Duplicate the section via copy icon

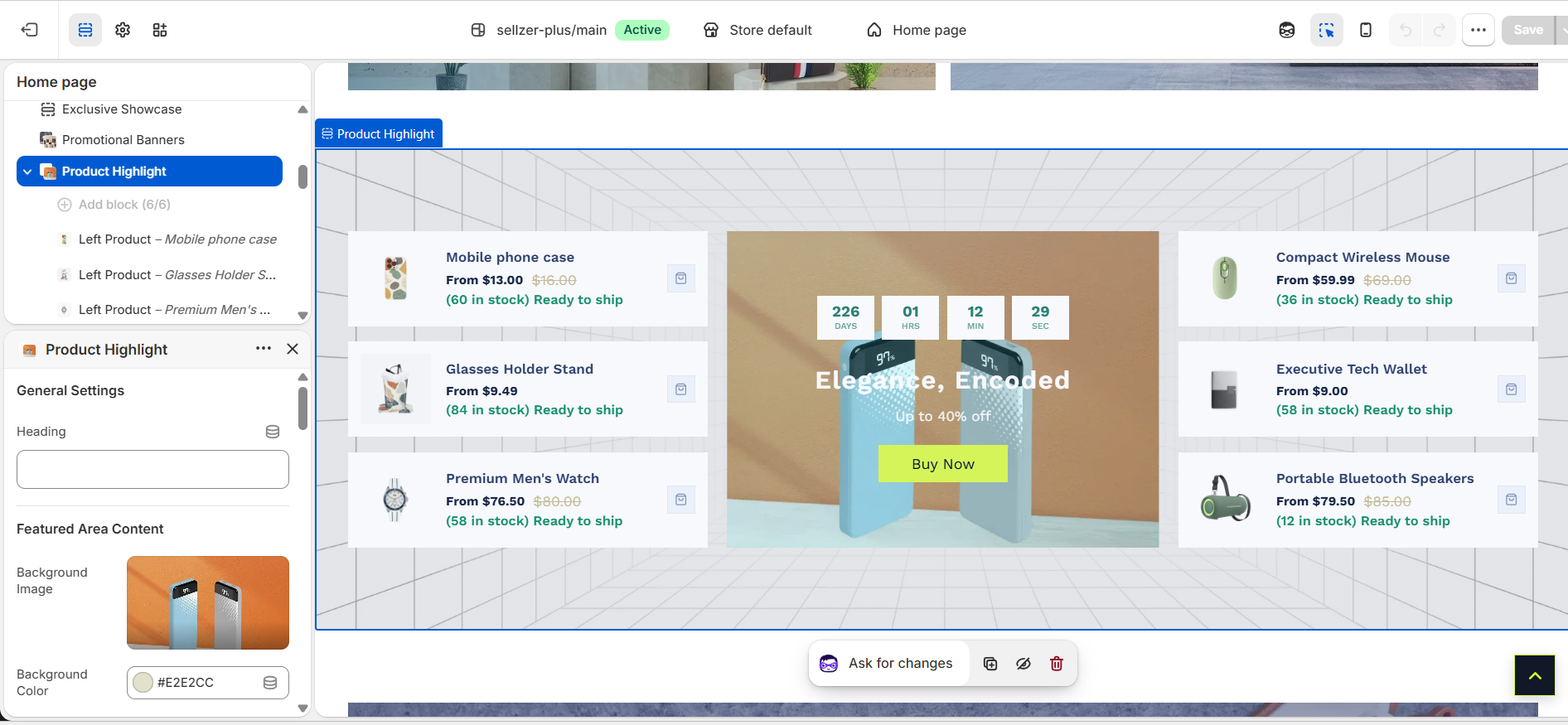pyautogui.click(x=990, y=664)
